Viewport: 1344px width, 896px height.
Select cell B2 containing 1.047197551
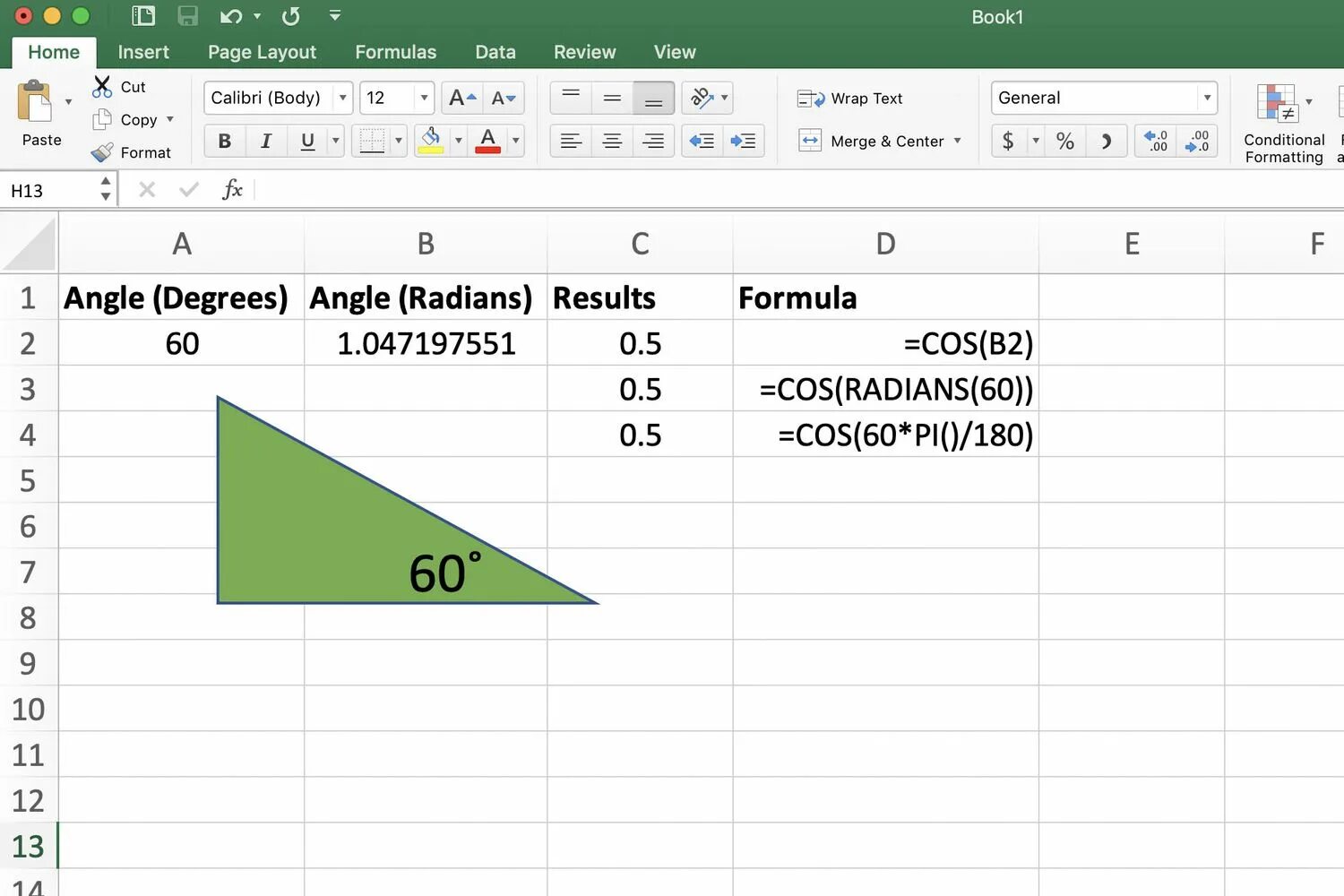(426, 343)
